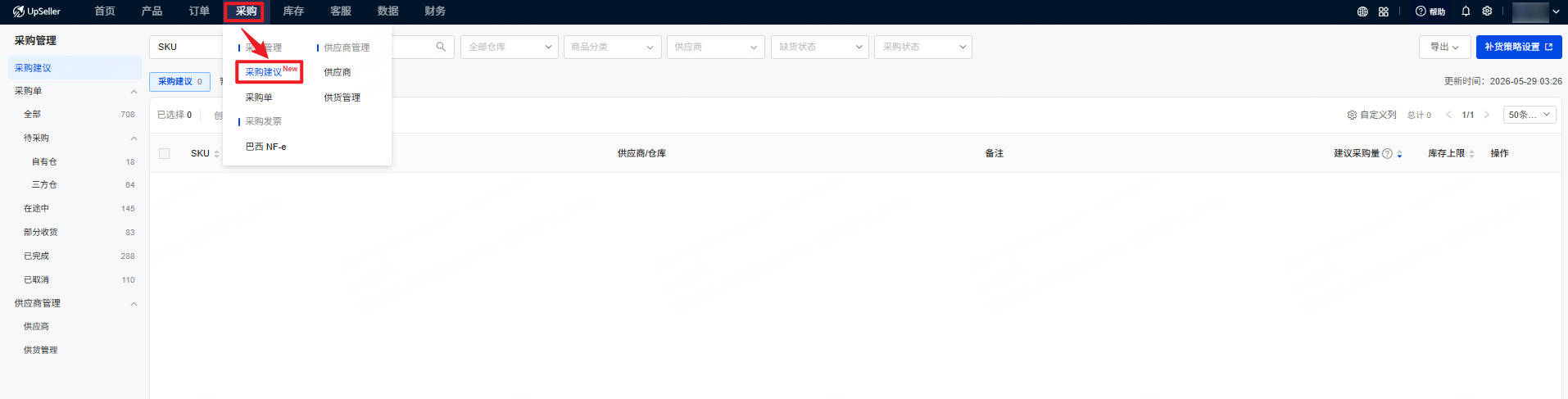Open the settings gear icon

(1487, 11)
